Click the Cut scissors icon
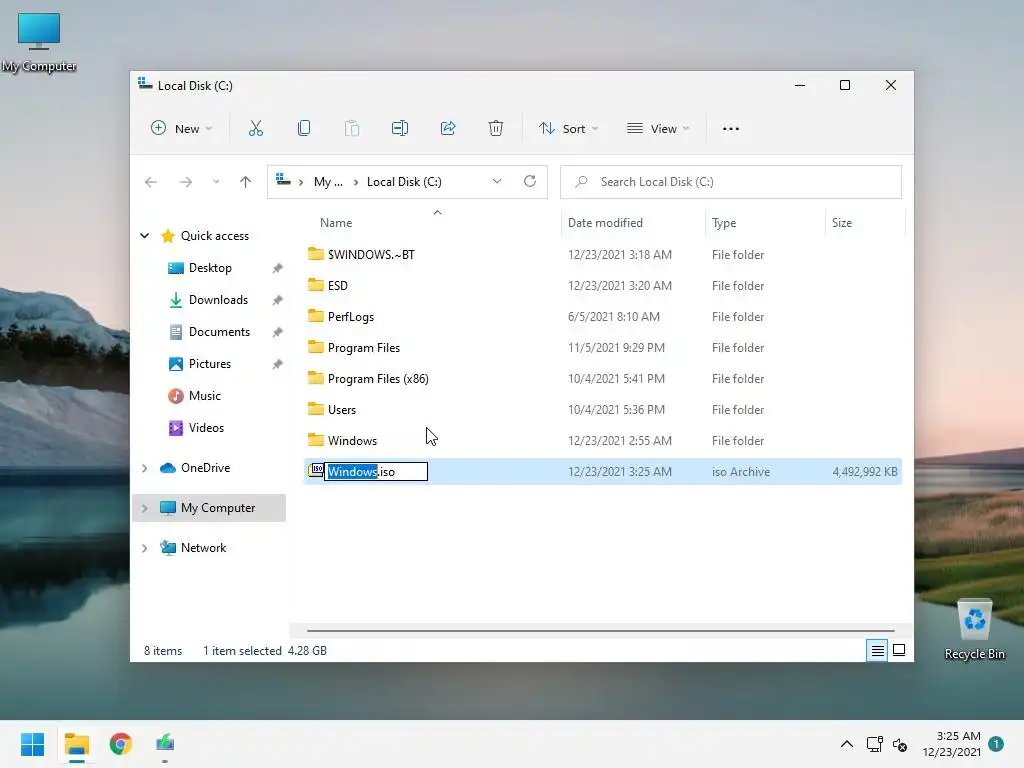 pos(255,129)
